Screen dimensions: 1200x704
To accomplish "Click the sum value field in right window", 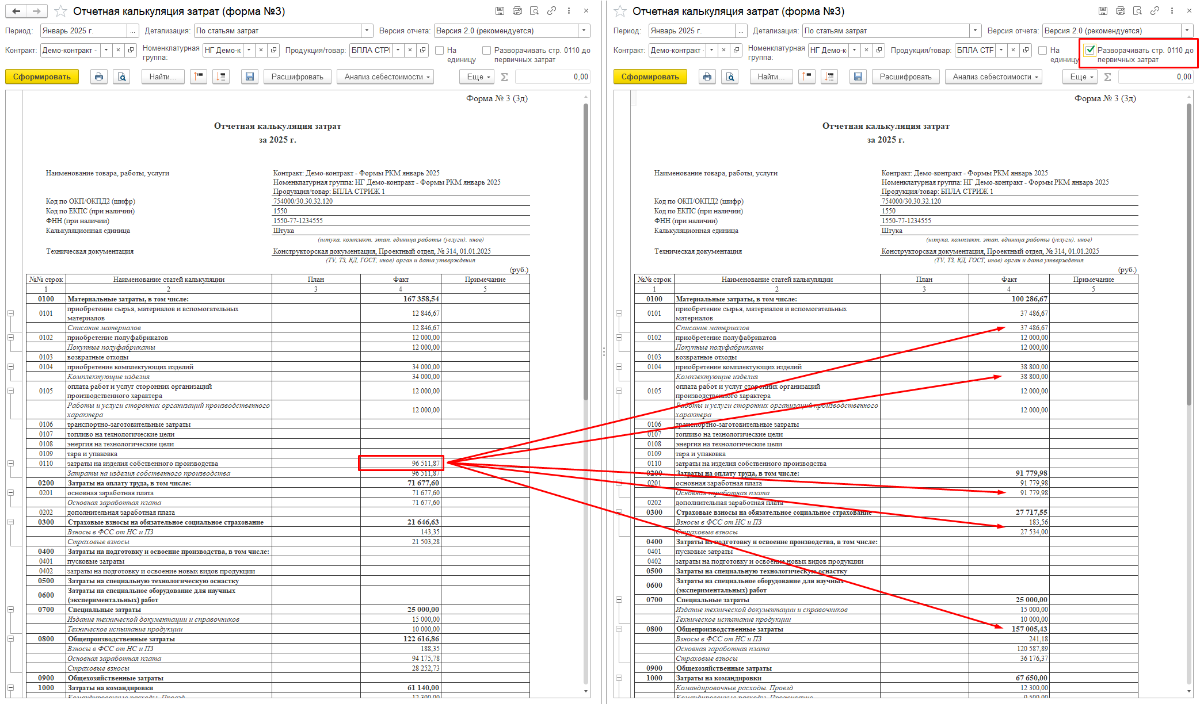I will click(x=1157, y=76).
